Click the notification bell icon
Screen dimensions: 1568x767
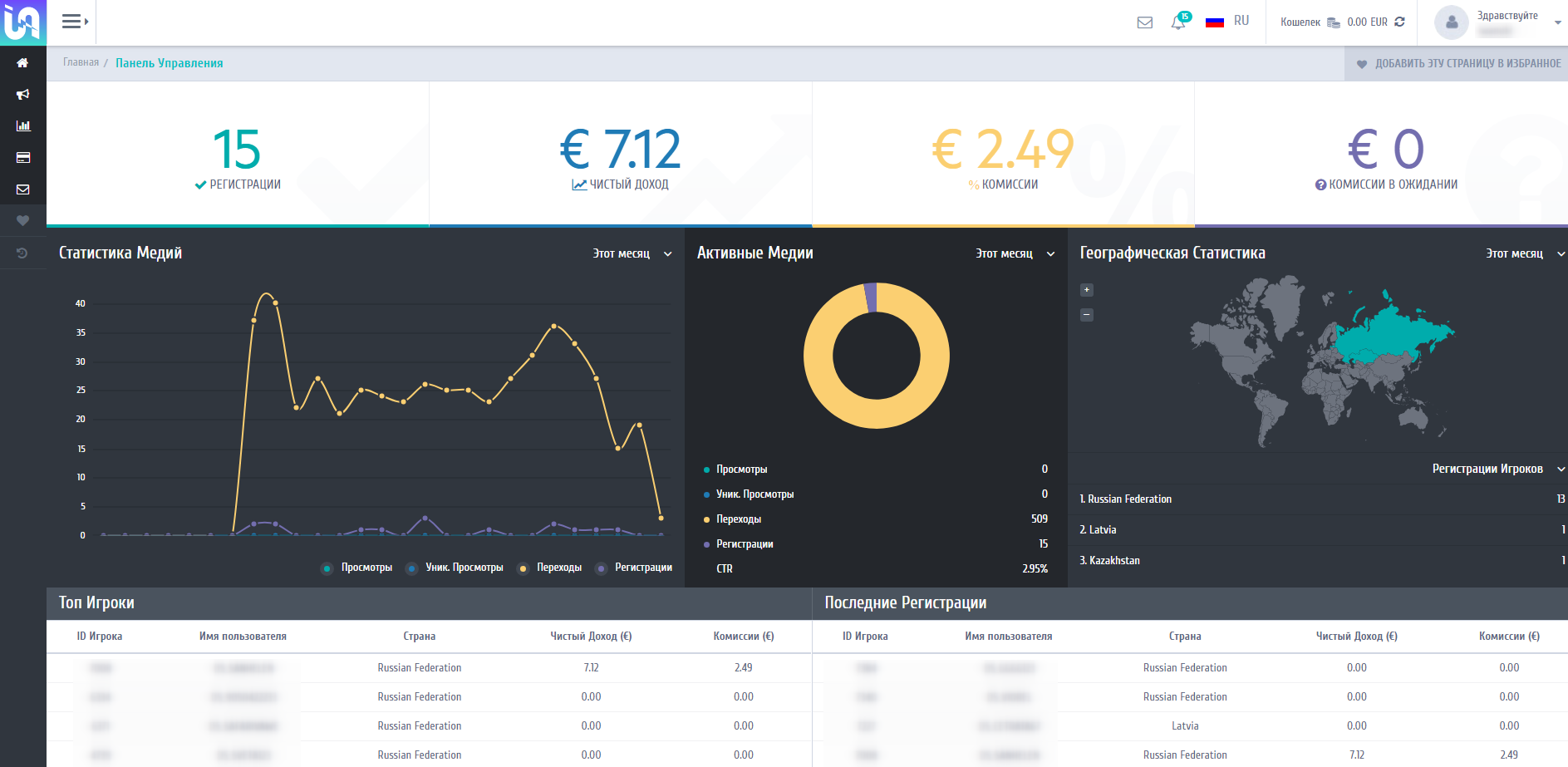coord(1178,22)
